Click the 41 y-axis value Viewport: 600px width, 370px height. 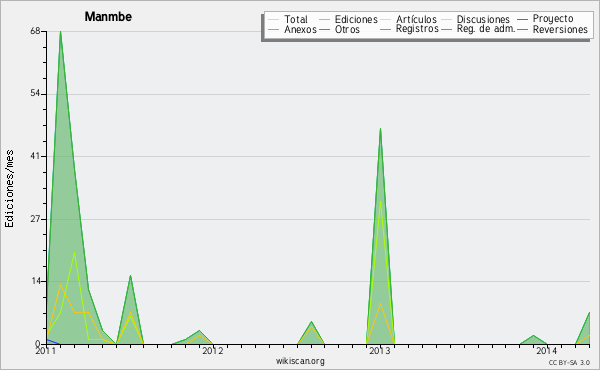[x=35, y=156]
